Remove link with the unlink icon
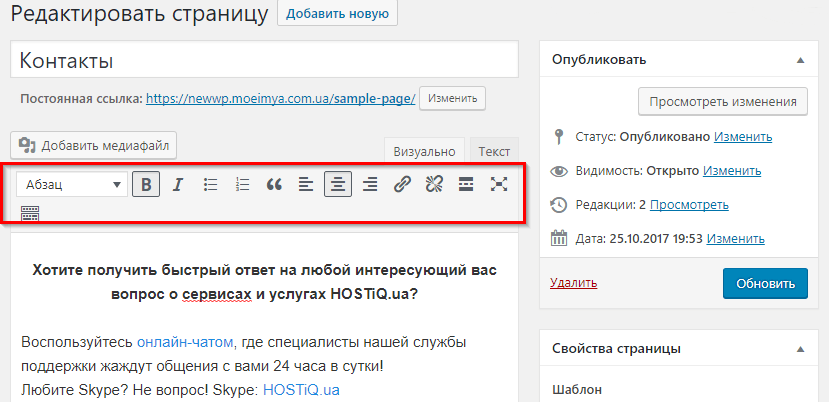This screenshot has width=829, height=402. coord(434,184)
